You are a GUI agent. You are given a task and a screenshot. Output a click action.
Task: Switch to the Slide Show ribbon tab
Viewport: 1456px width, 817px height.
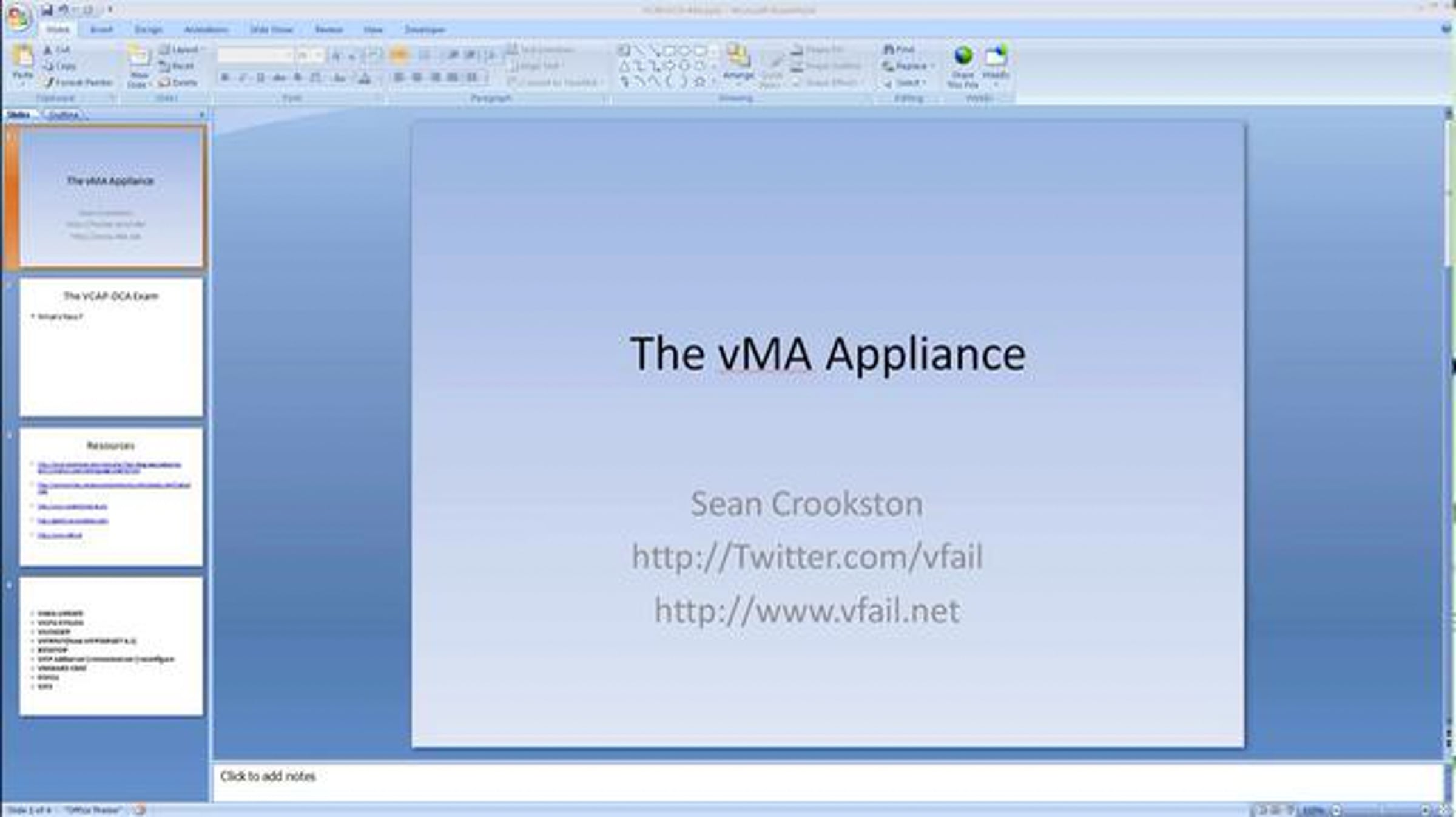[272, 29]
